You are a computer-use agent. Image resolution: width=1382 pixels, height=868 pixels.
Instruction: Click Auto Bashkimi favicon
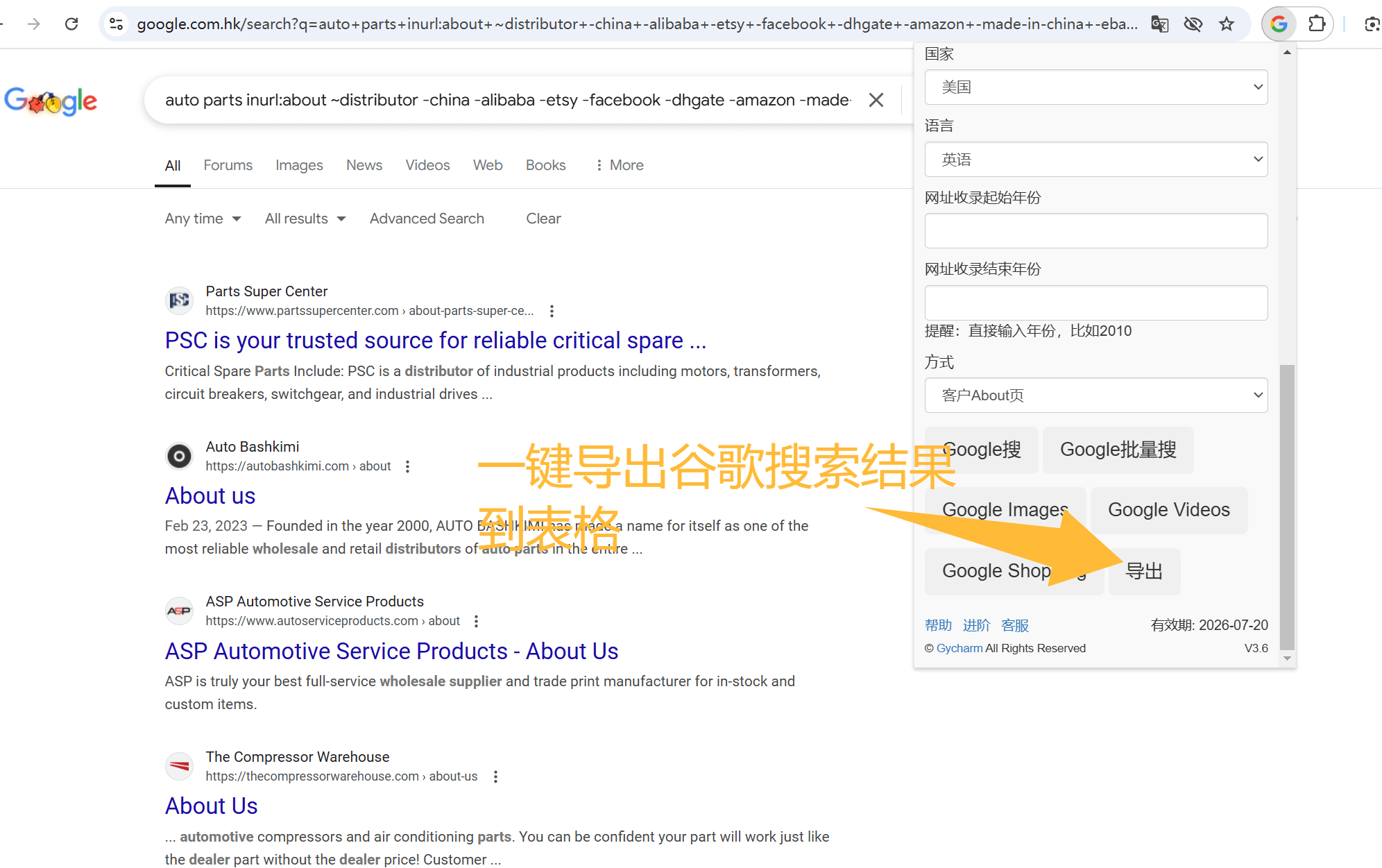pos(180,456)
